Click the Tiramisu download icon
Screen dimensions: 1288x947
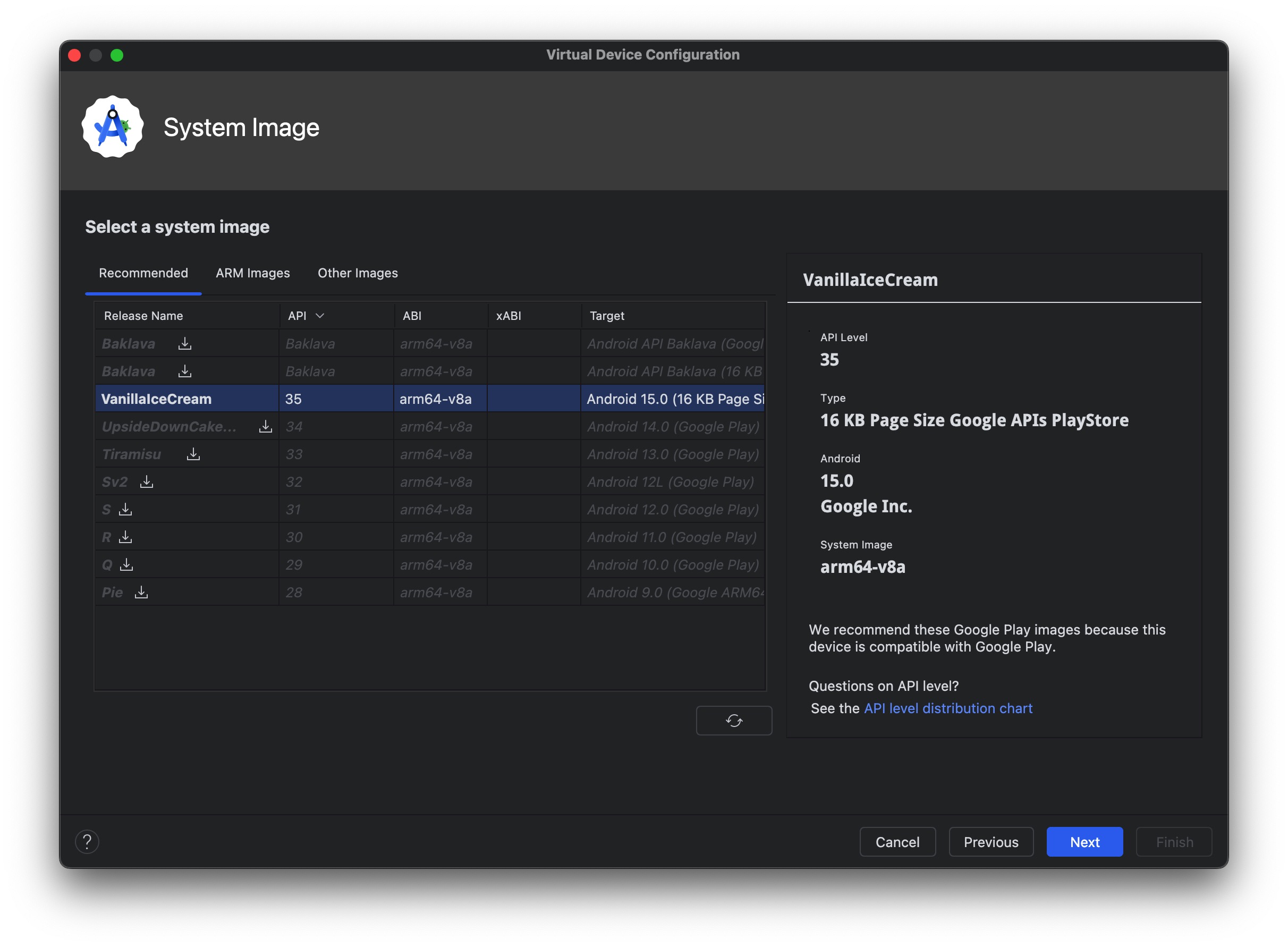click(193, 454)
